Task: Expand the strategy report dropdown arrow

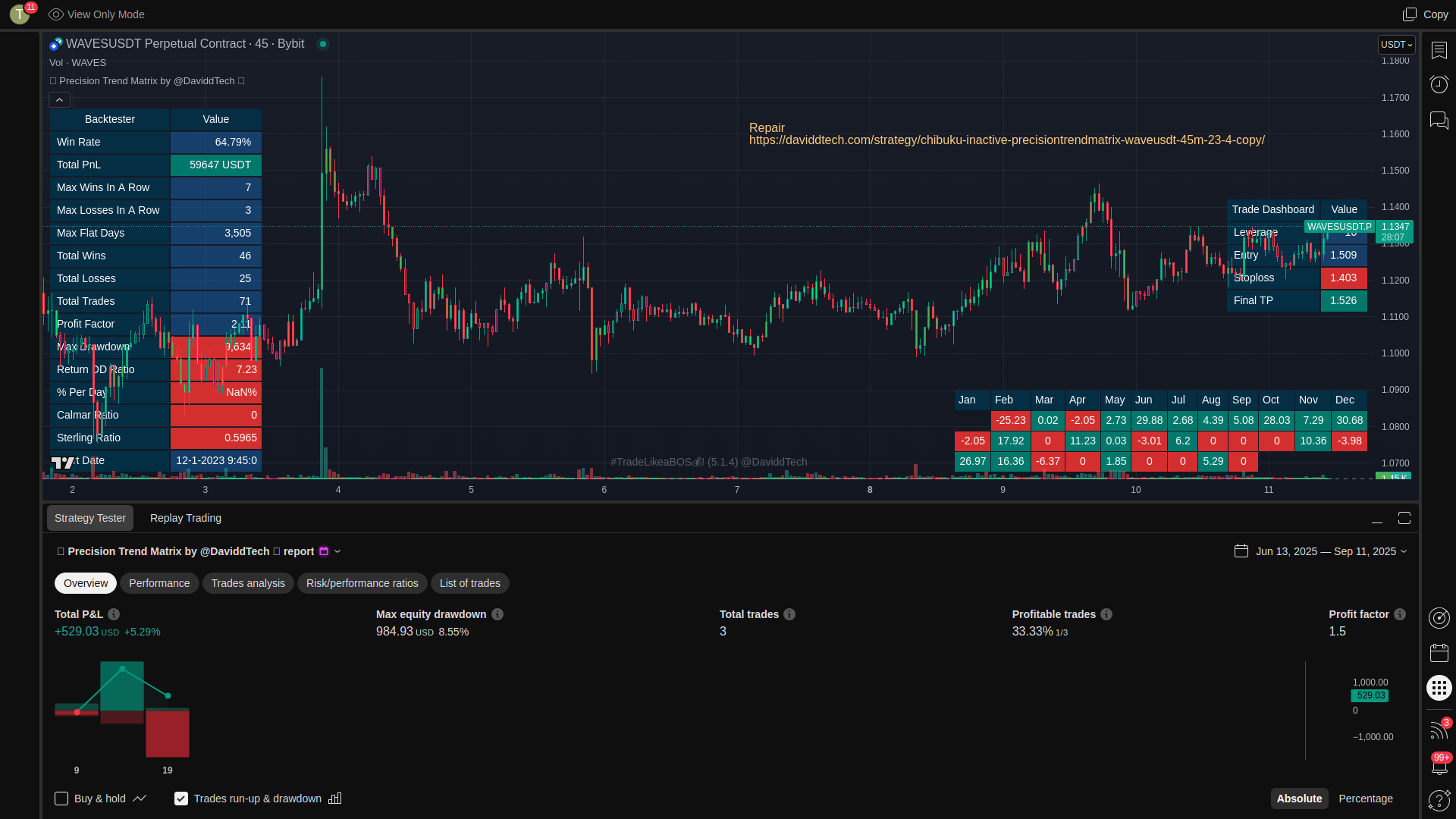Action: 337,551
